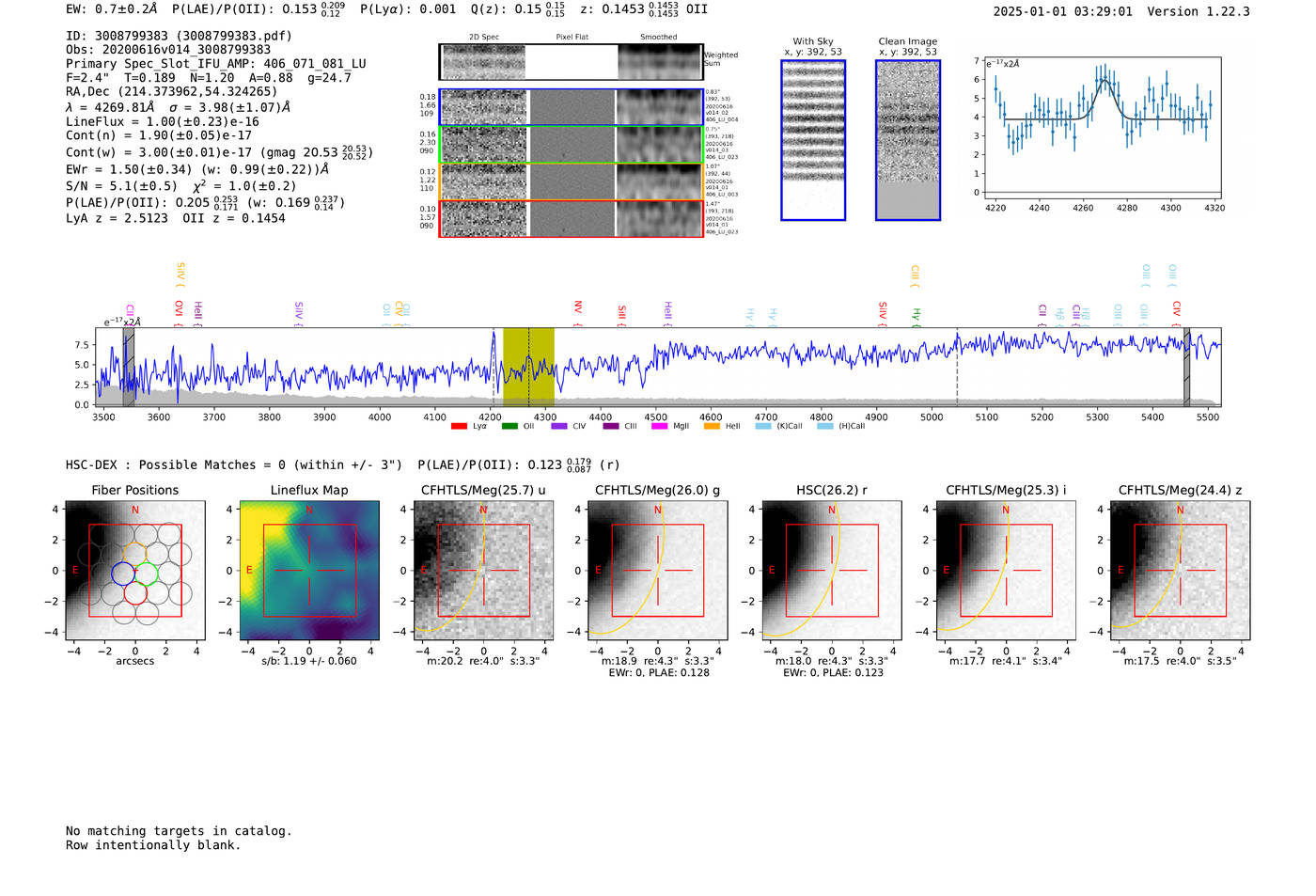Select the blue-bordered 2D spectrum row
The image size is (1316, 896).
571,107
